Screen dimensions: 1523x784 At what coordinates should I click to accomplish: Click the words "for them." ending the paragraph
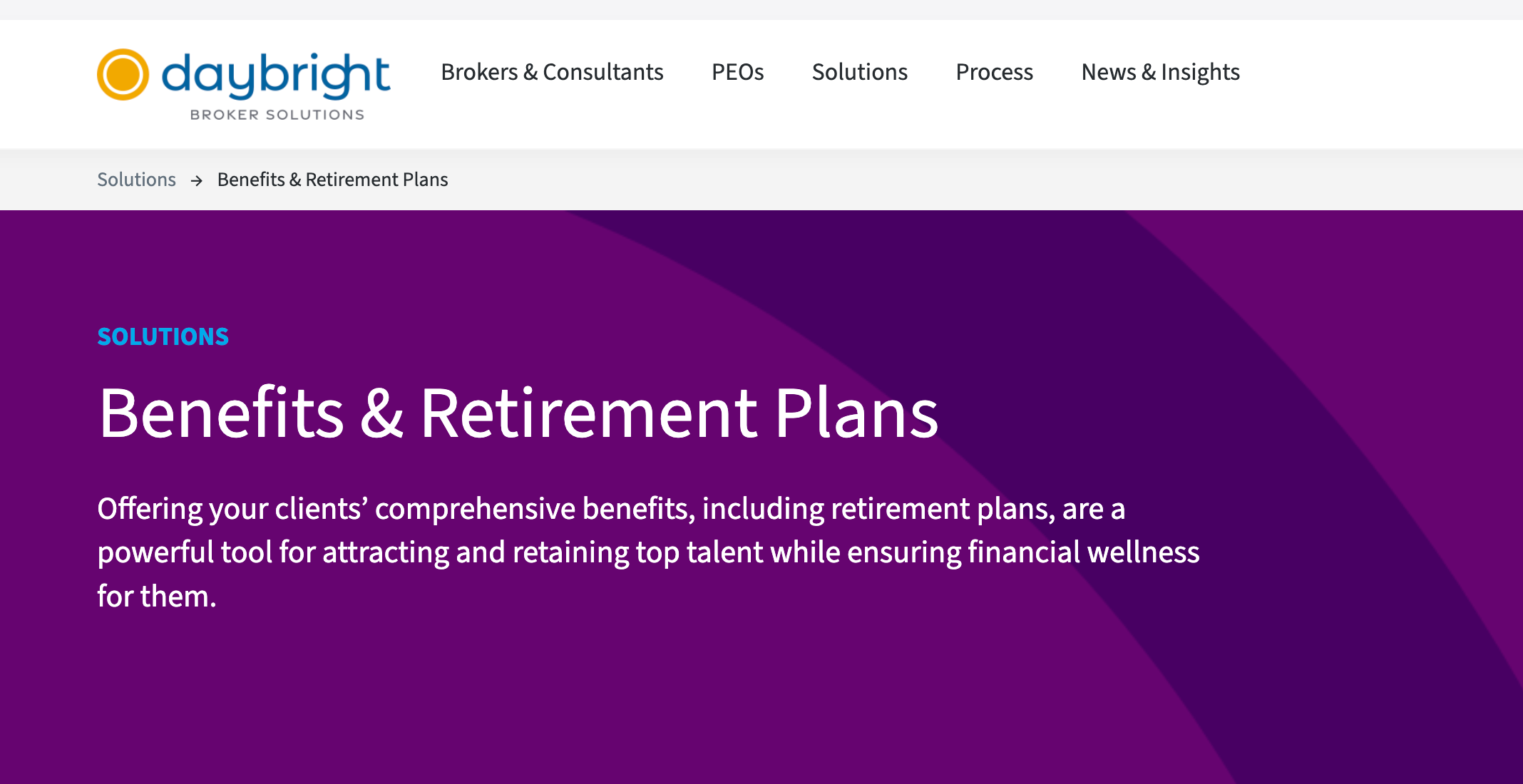pyautogui.click(x=156, y=596)
